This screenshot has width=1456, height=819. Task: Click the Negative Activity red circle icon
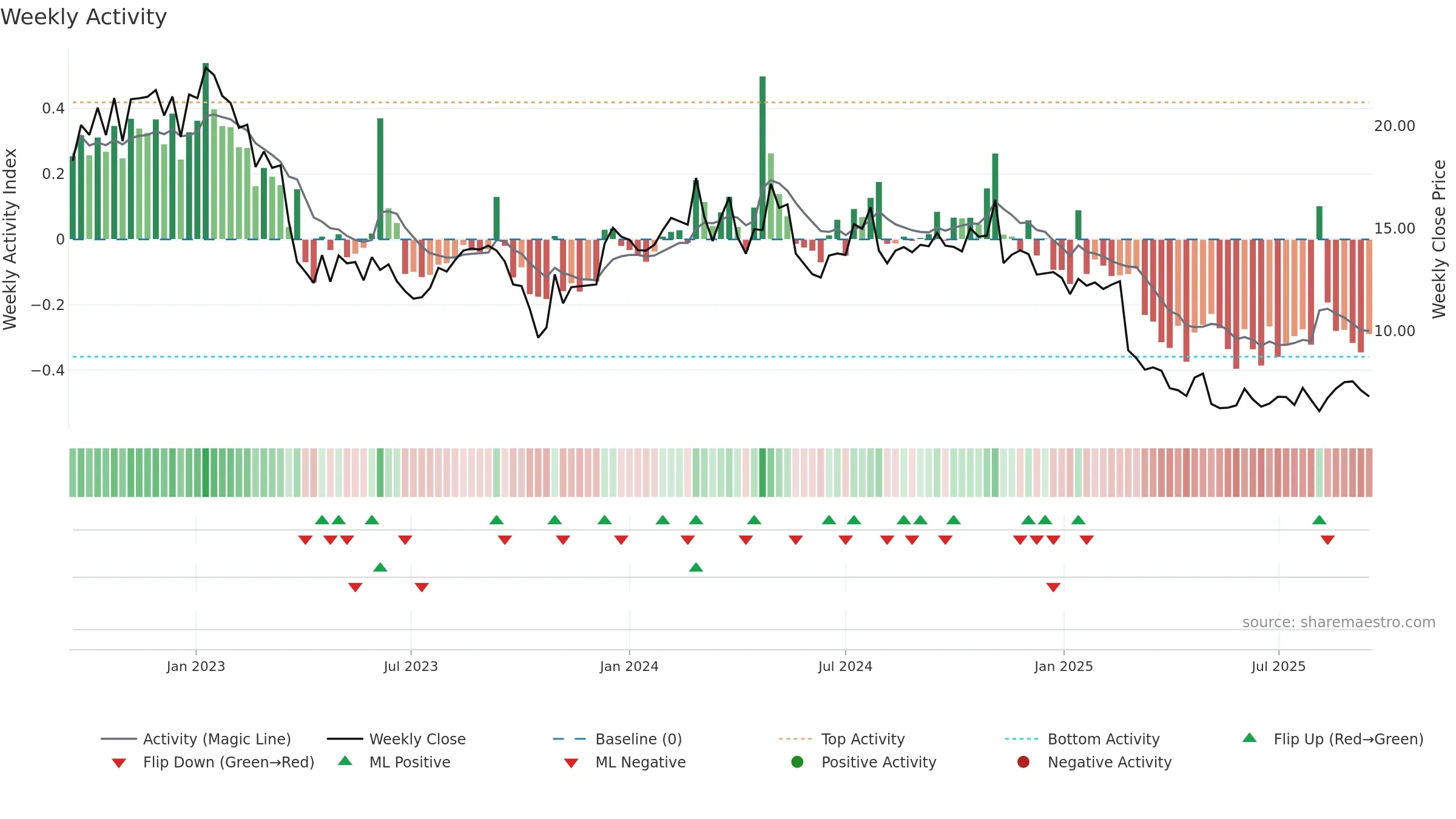tap(1023, 761)
